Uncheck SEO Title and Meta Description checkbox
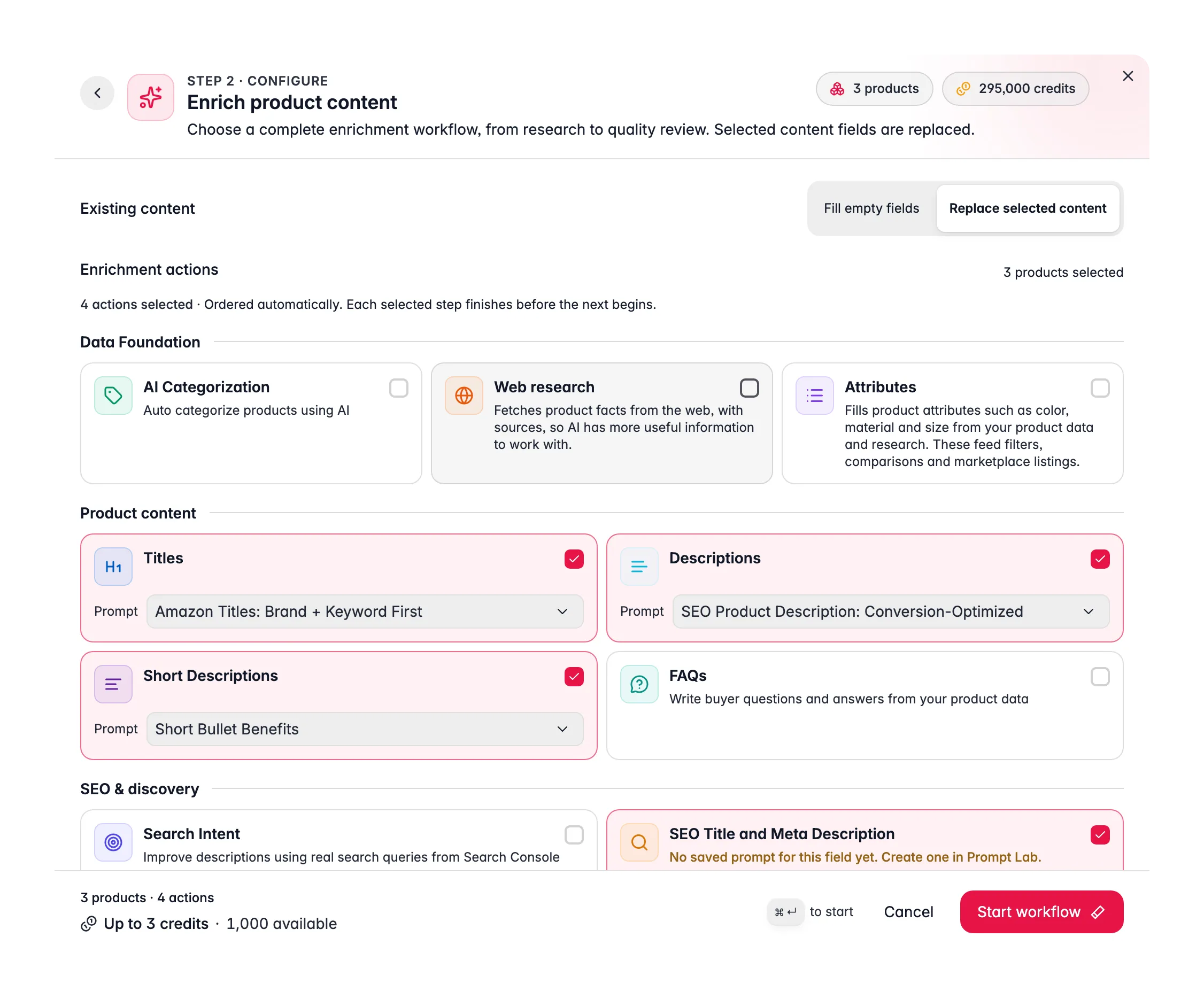The width and height of the screenshot is (1204, 1007). click(1100, 834)
